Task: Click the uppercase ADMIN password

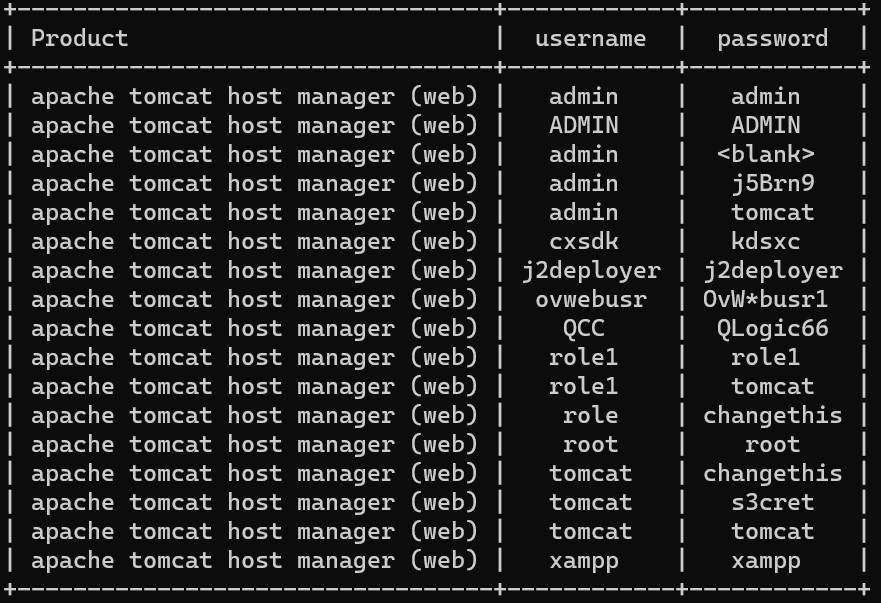Action: pos(766,125)
